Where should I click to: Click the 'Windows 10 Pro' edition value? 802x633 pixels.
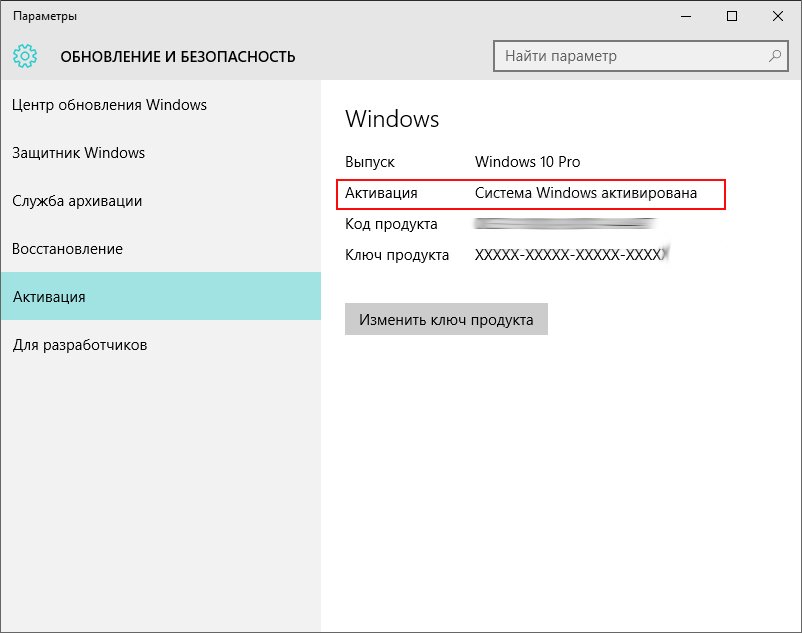(527, 162)
